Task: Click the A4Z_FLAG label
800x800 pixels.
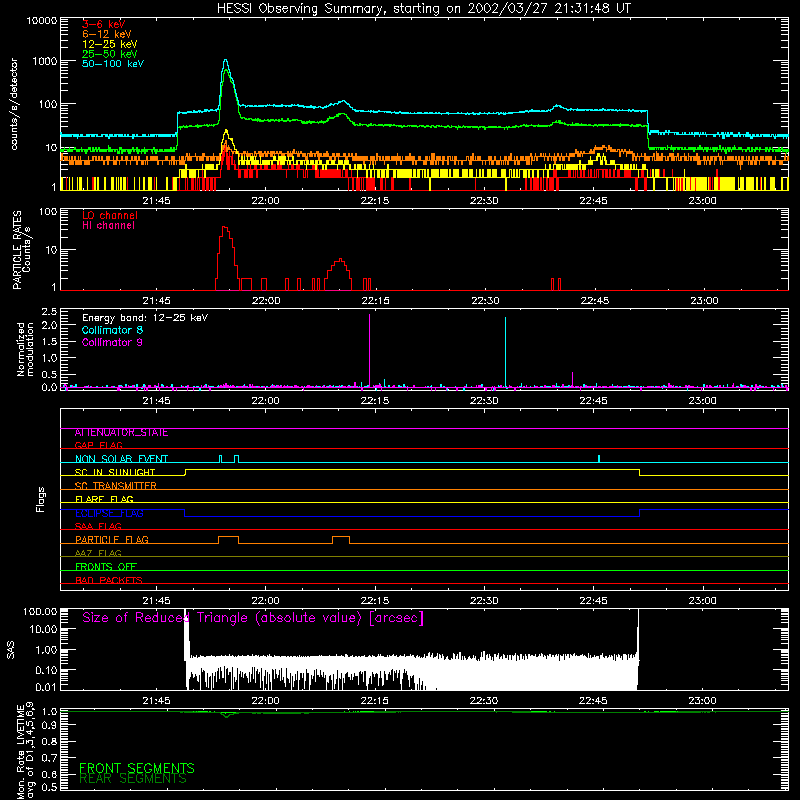Action: (x=98, y=553)
